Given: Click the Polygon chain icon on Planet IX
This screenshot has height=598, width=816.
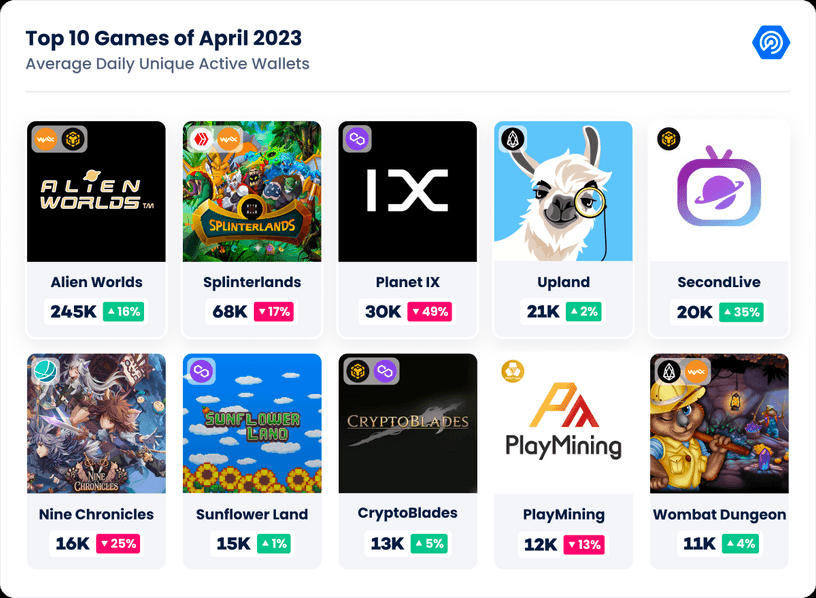Looking at the screenshot, I should tap(358, 139).
